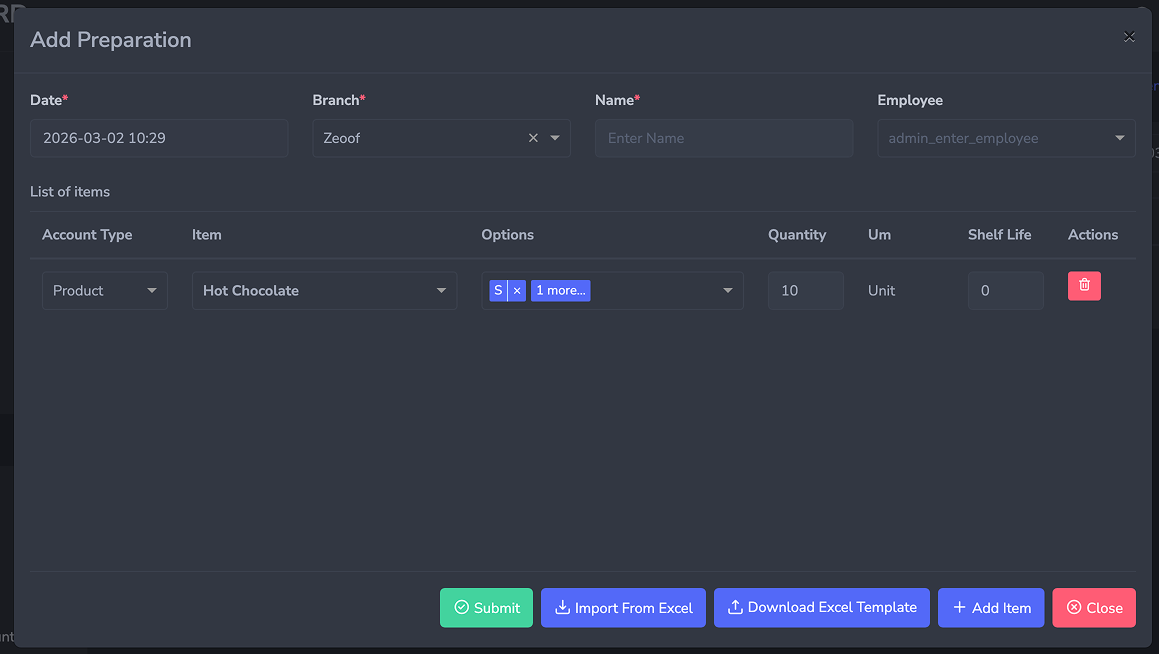
Task: Click the Quantity column header
Action: [797, 235]
